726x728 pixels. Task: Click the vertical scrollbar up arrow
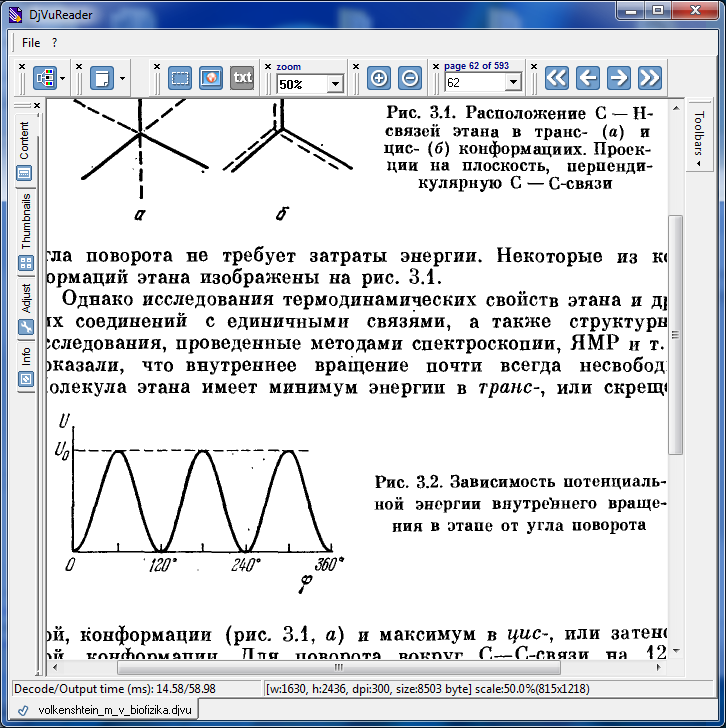676,108
